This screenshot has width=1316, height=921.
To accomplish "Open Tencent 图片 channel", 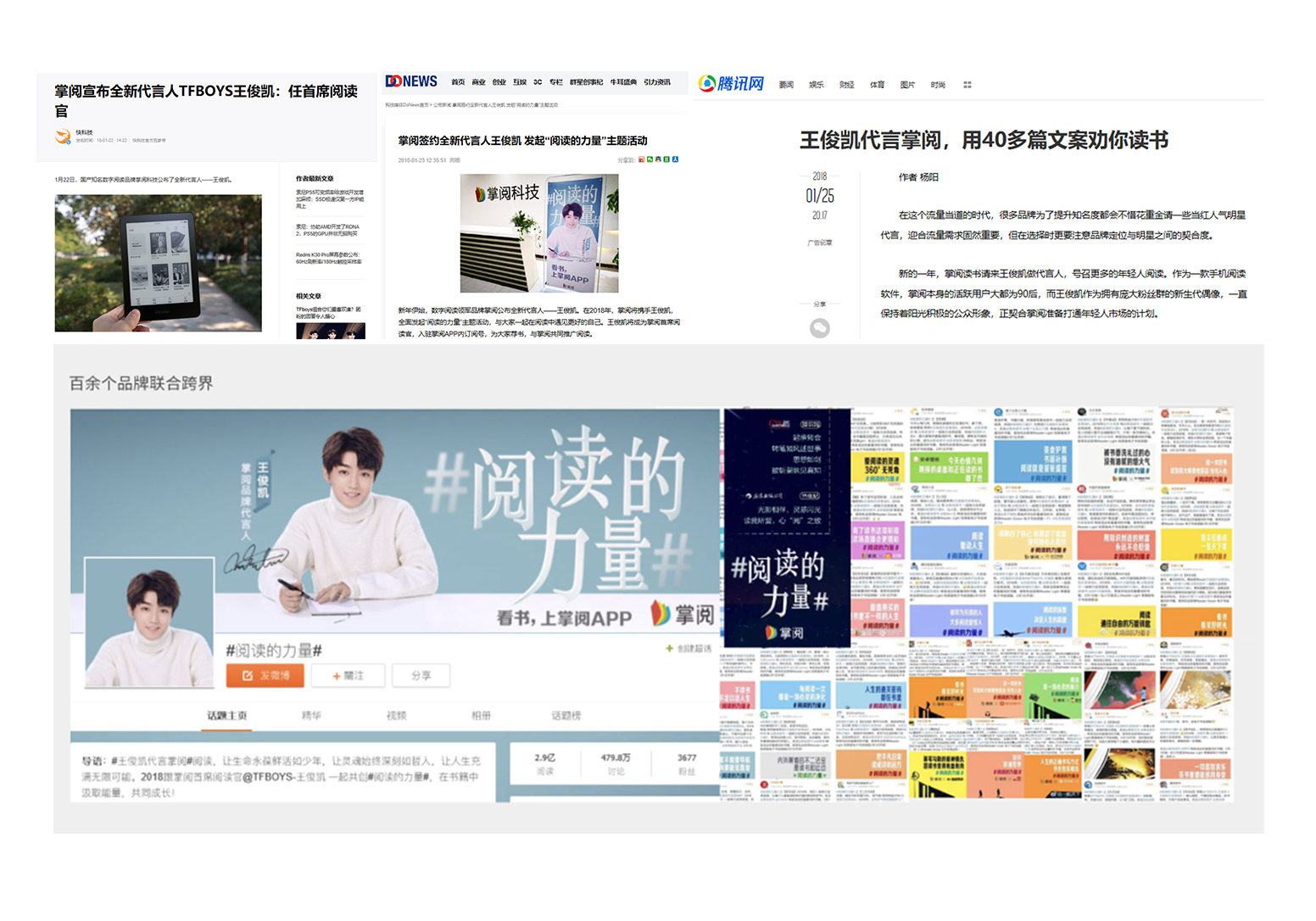I will click(x=907, y=85).
